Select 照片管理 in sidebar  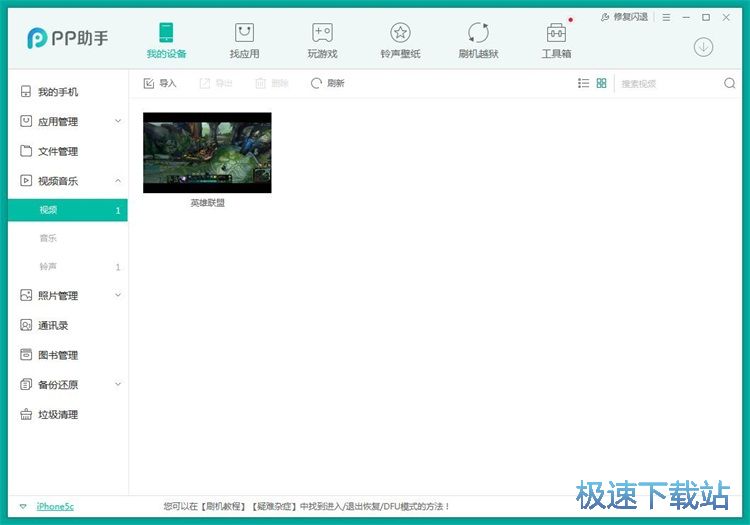coord(68,295)
